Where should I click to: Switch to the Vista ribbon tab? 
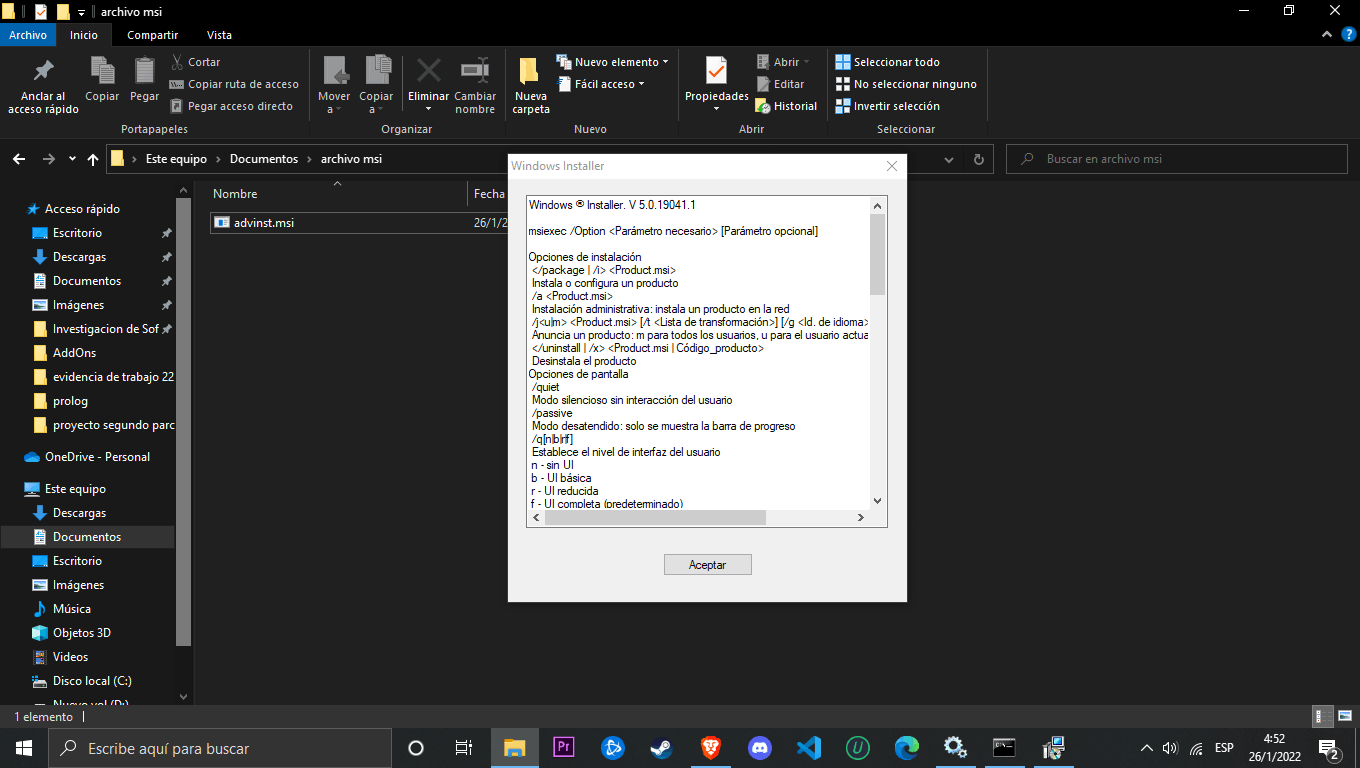[x=219, y=35]
